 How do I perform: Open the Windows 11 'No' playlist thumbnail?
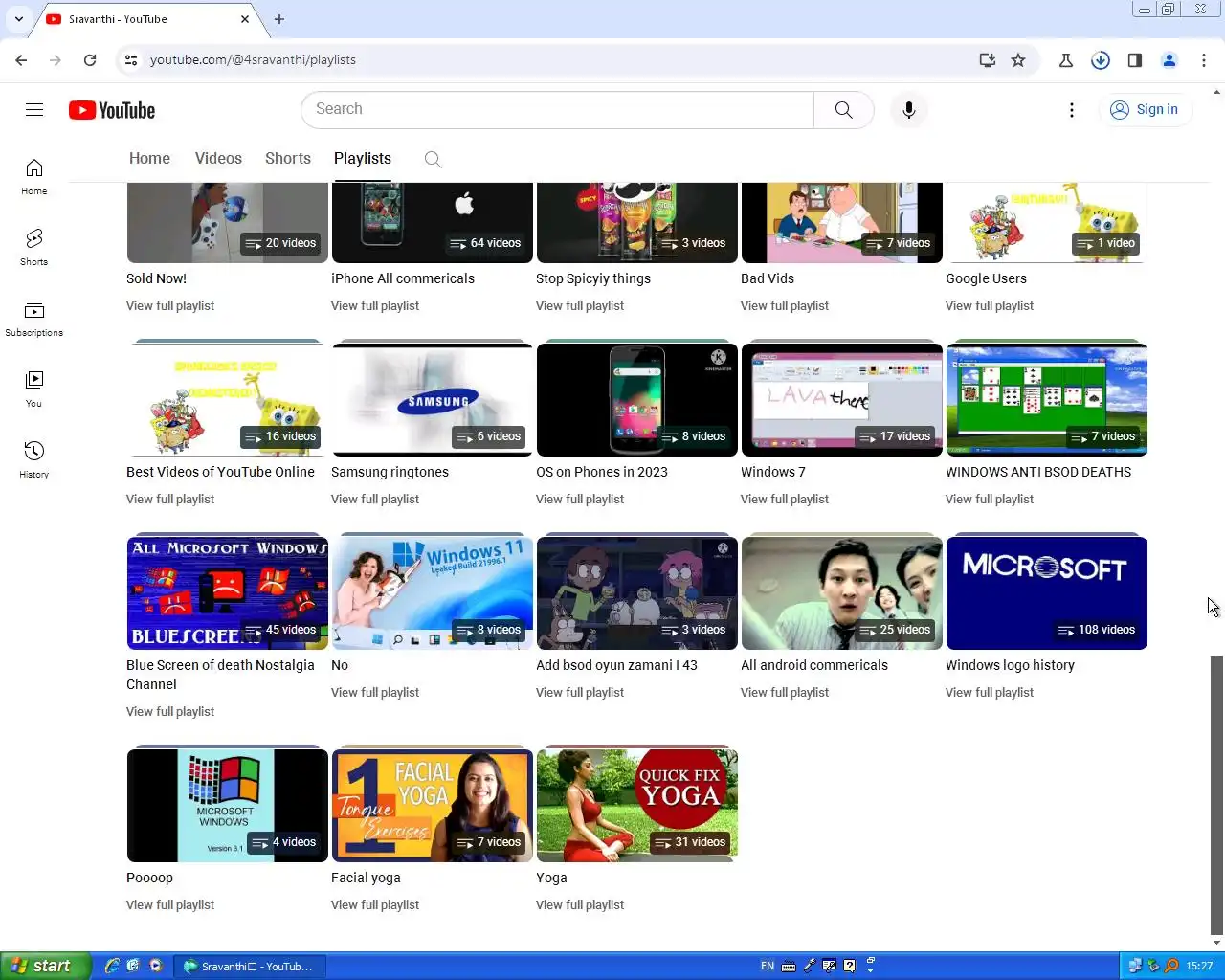[x=433, y=593]
